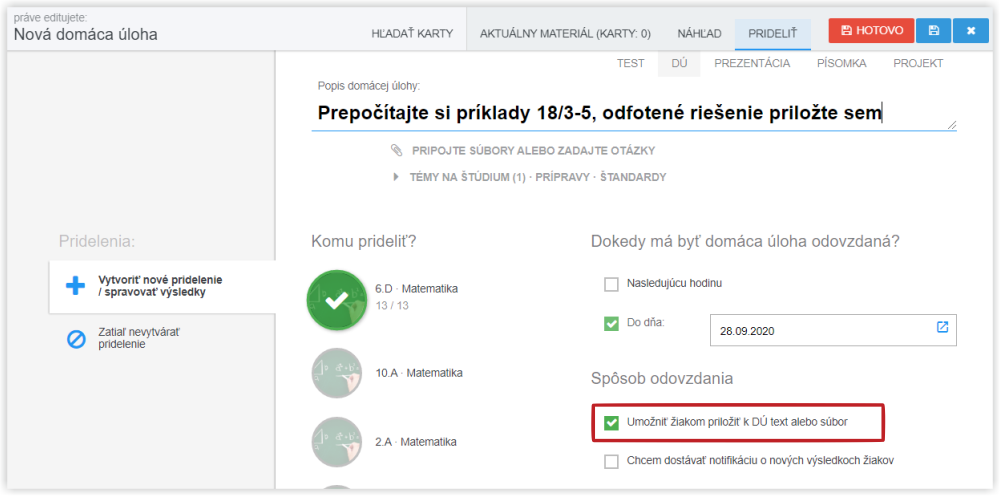1000x496 pixels.
Task: Expand the Témy na štúdium triangle
Action: pos(397,177)
